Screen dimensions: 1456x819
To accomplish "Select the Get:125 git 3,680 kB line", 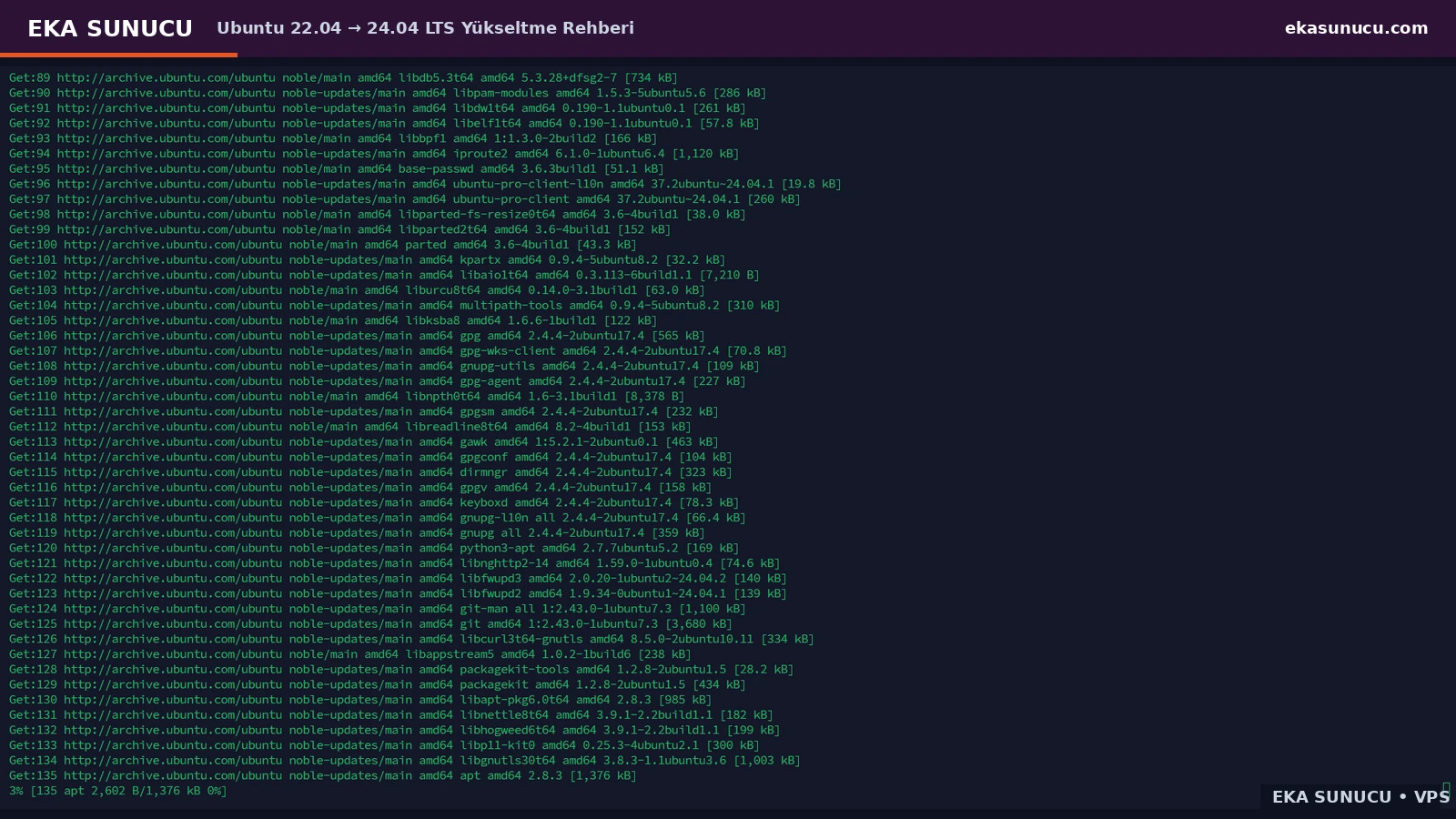I will tap(370, 623).
